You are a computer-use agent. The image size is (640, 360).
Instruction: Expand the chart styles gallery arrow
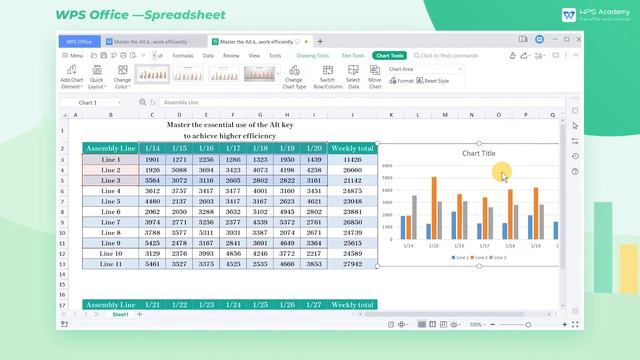pyautogui.click(x=278, y=74)
